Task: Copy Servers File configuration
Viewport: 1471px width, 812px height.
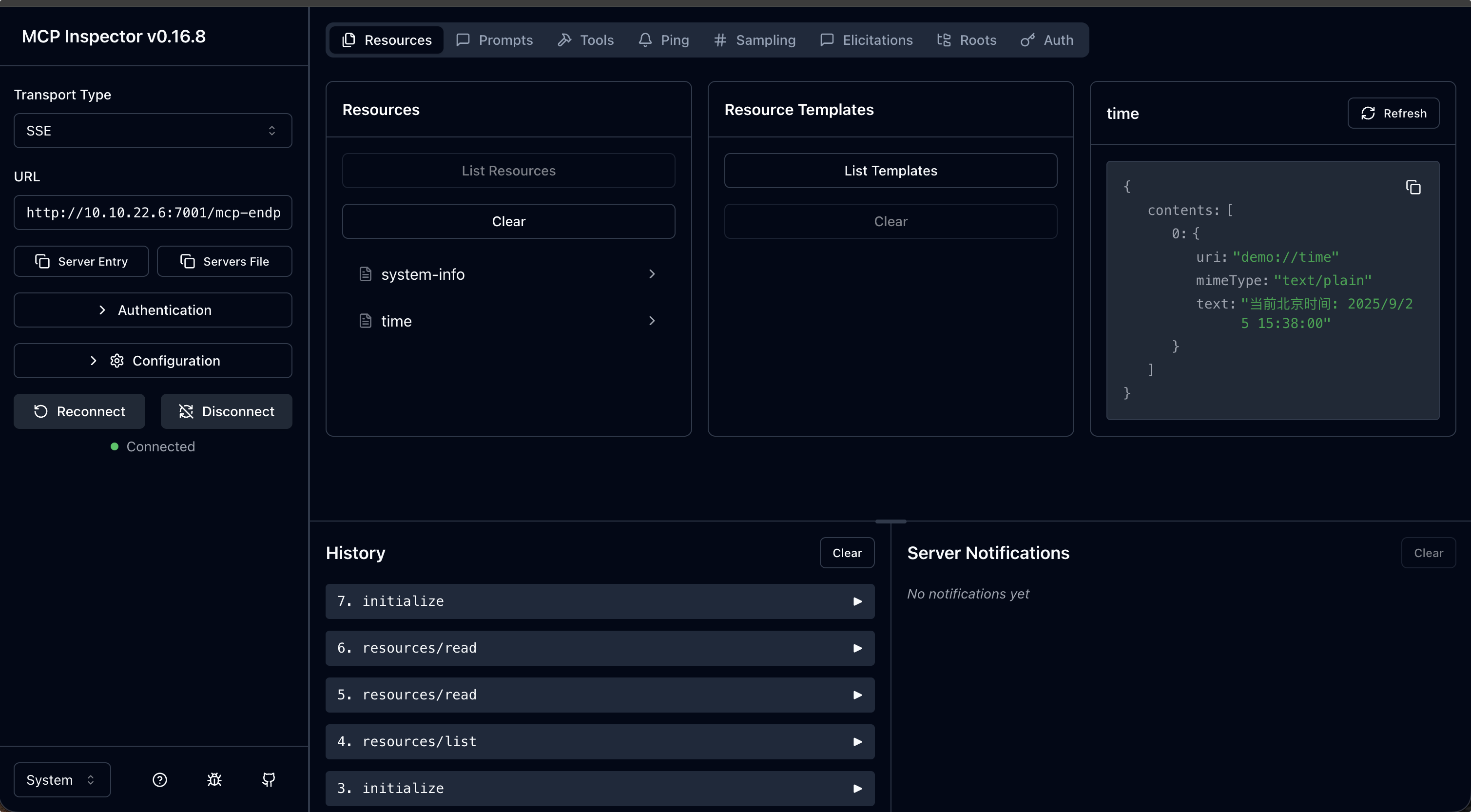Action: click(x=224, y=262)
